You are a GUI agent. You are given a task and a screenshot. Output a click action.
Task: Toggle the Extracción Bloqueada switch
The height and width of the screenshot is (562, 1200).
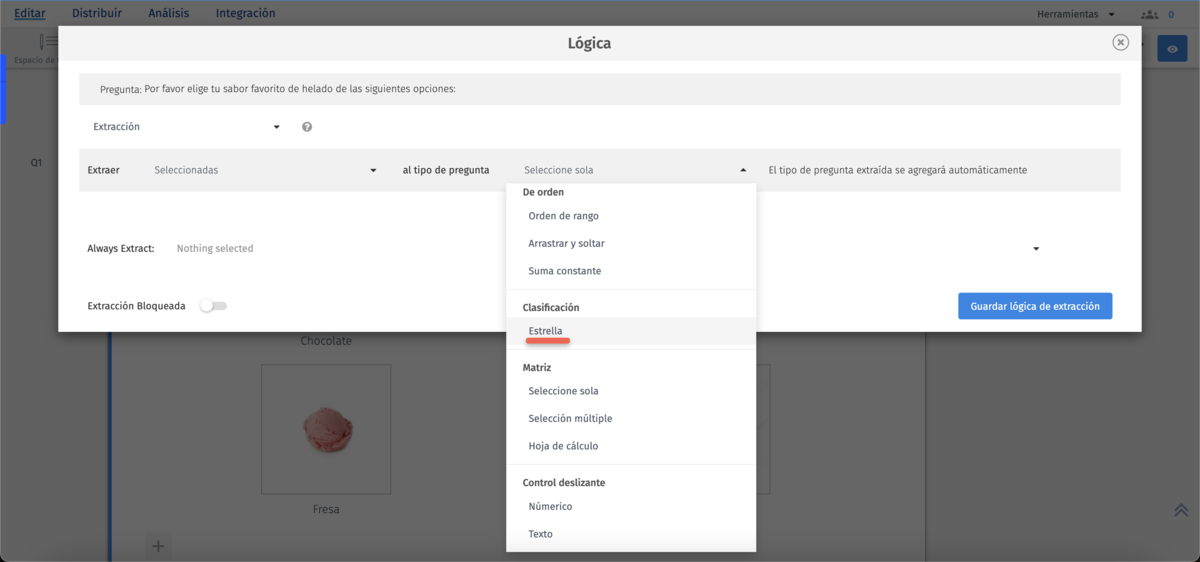[214, 306]
